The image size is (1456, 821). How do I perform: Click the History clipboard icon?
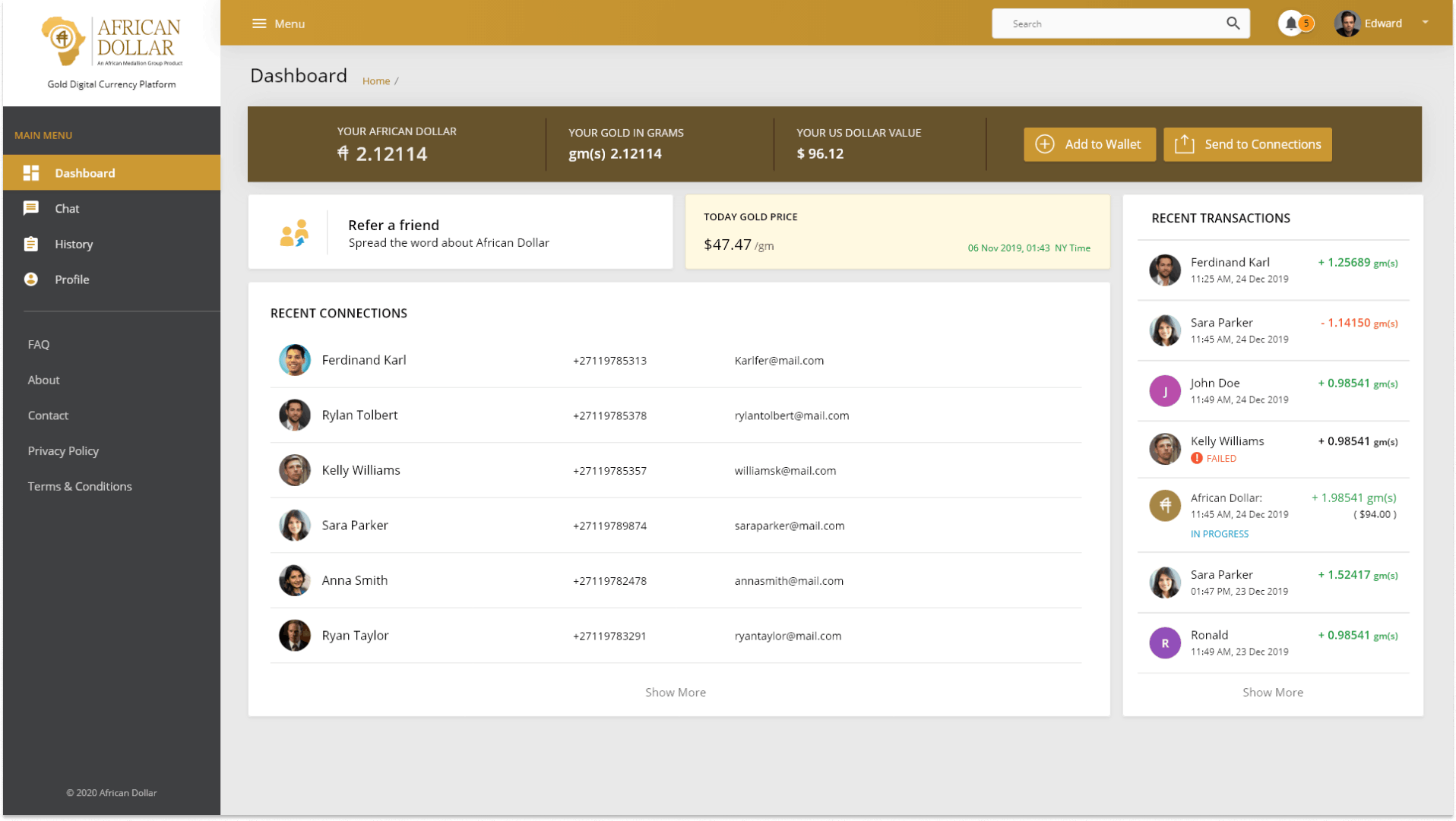coord(31,244)
